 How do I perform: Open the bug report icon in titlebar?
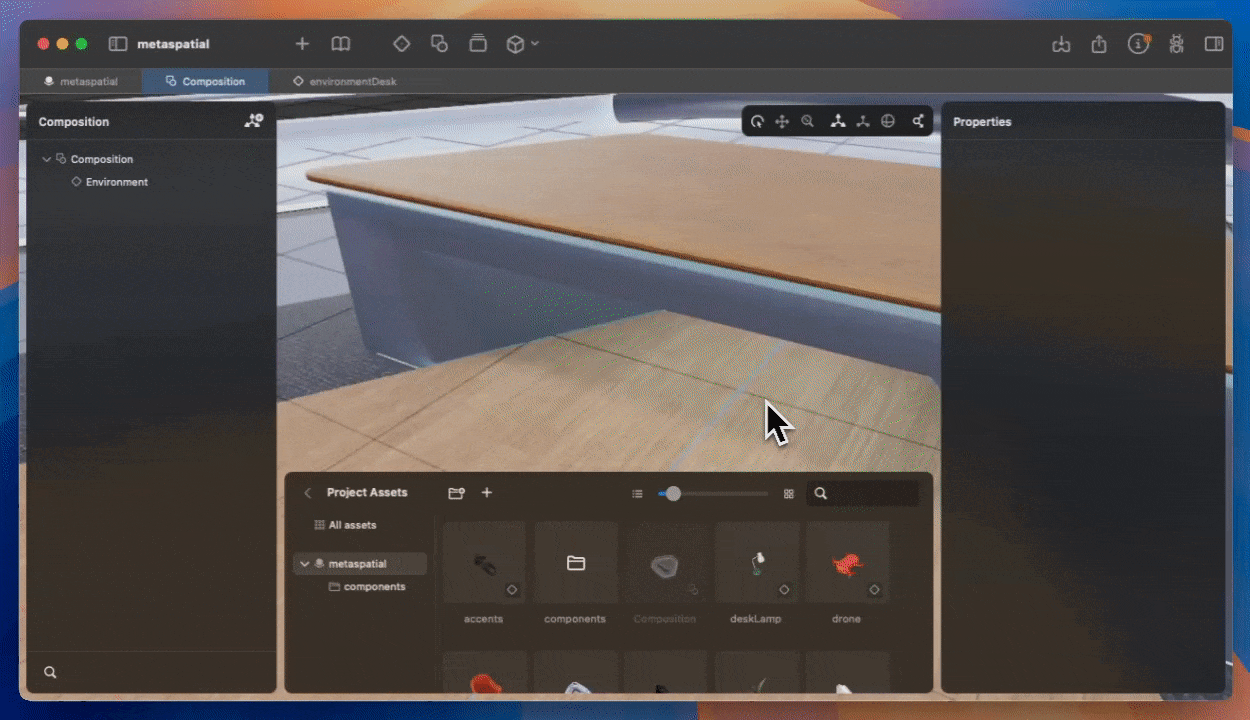tap(1176, 44)
